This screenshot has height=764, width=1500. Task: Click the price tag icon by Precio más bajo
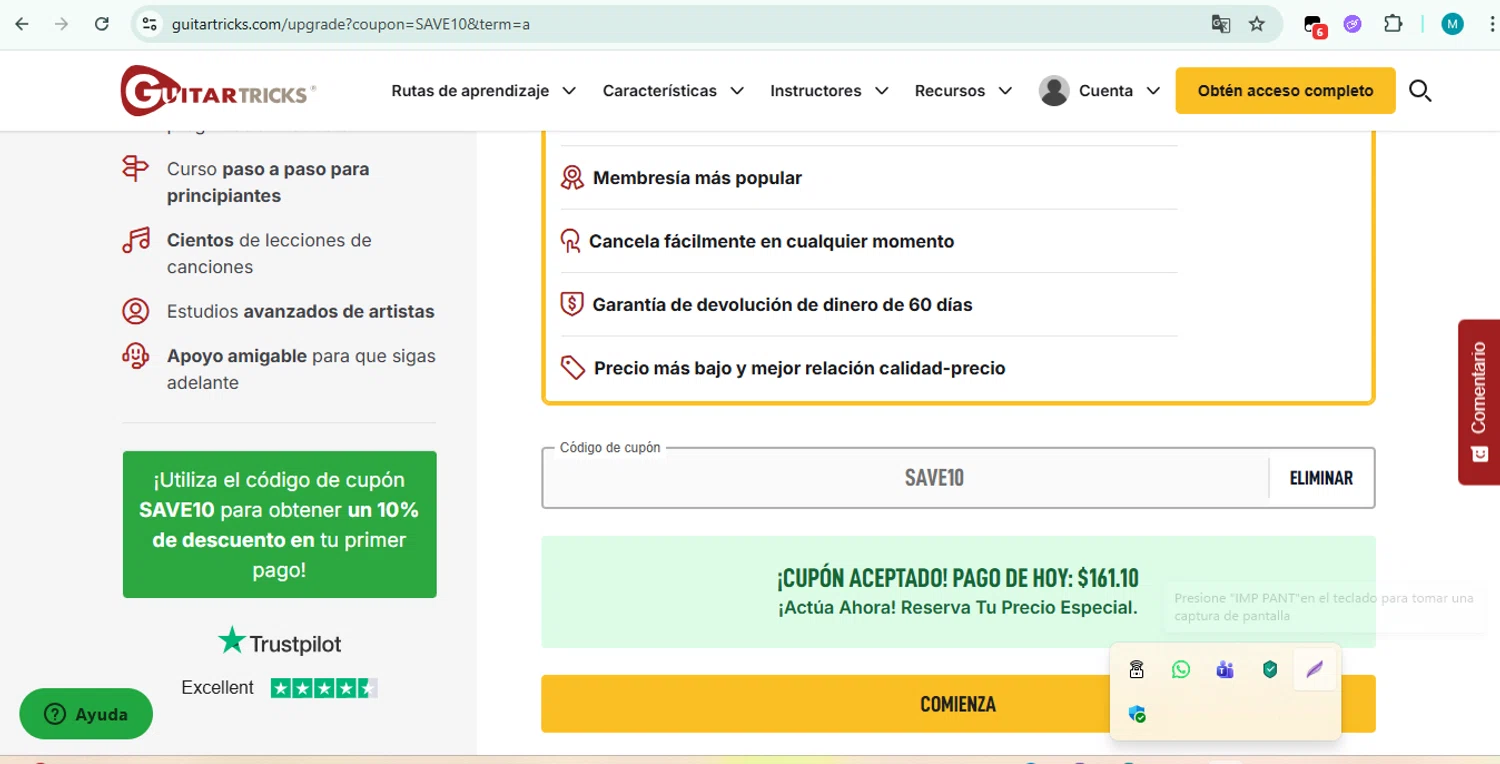tap(573, 368)
